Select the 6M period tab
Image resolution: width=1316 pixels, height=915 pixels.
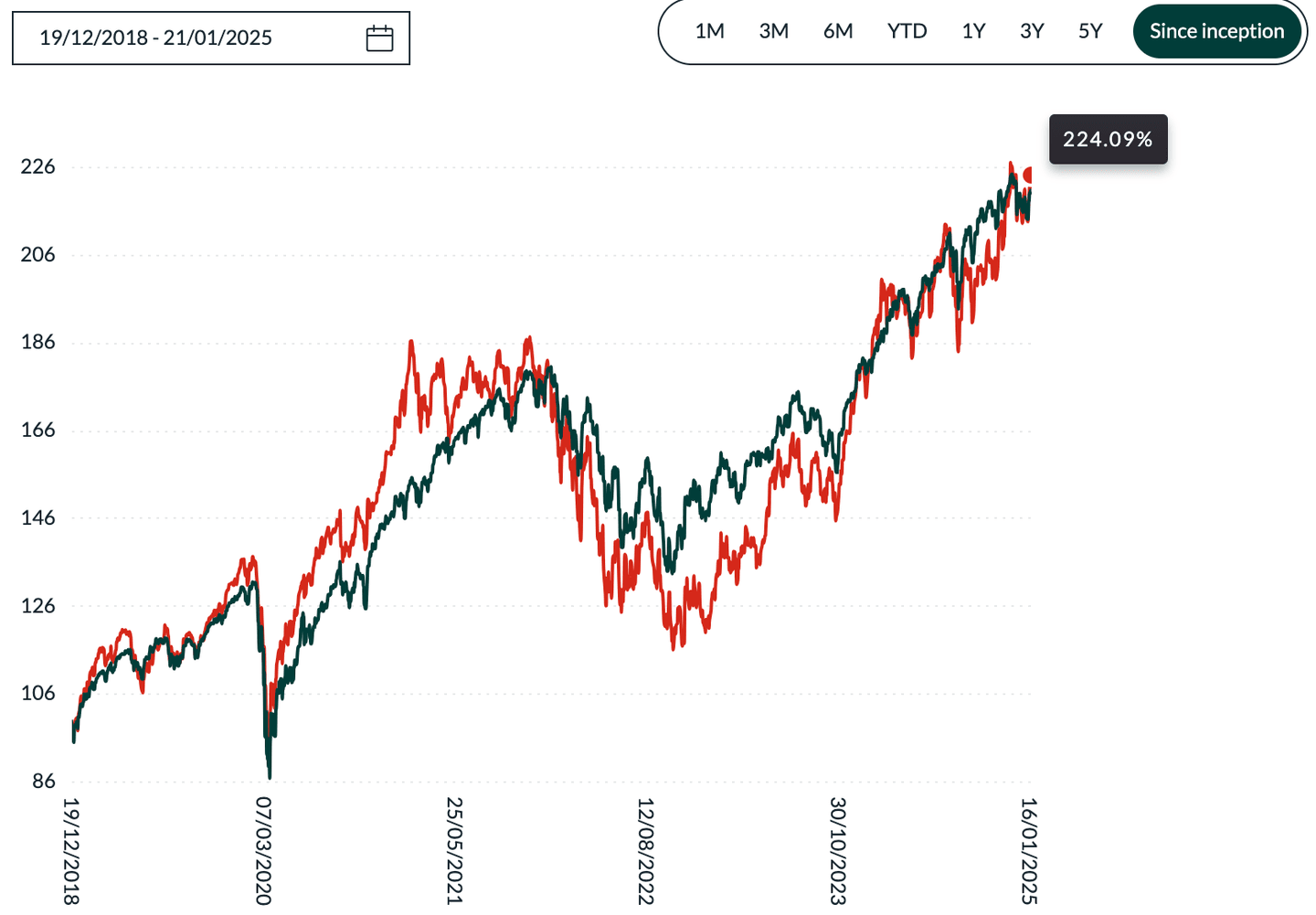coord(838,30)
